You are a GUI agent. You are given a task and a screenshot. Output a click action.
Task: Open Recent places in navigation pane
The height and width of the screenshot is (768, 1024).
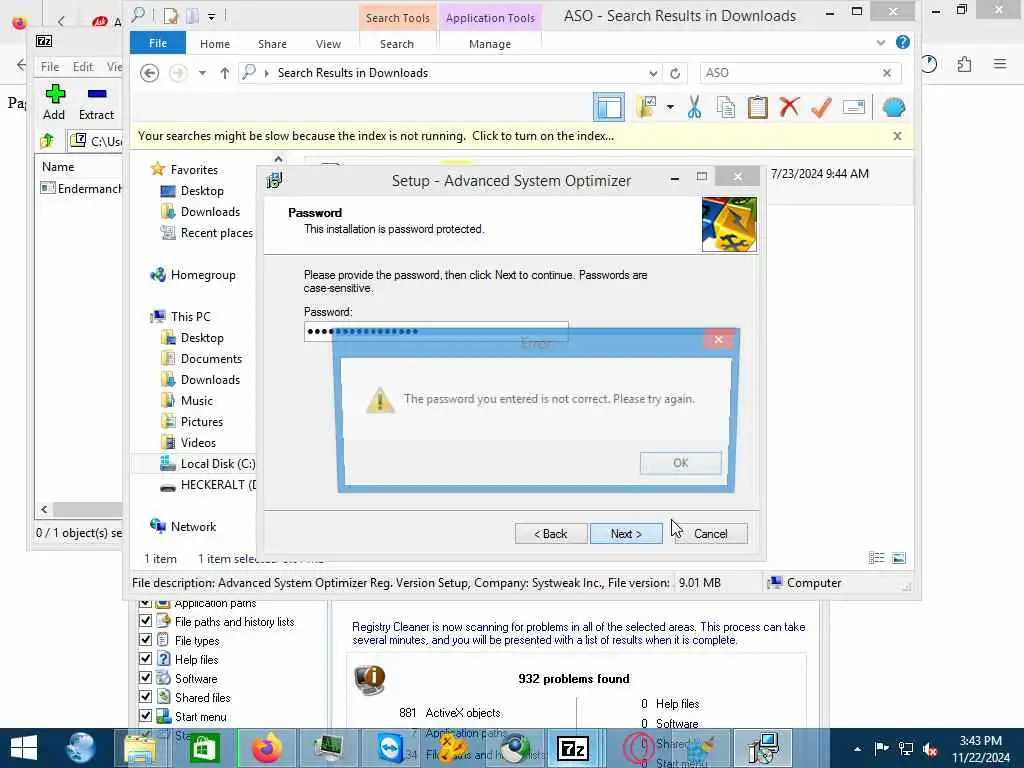pyautogui.click(x=216, y=232)
